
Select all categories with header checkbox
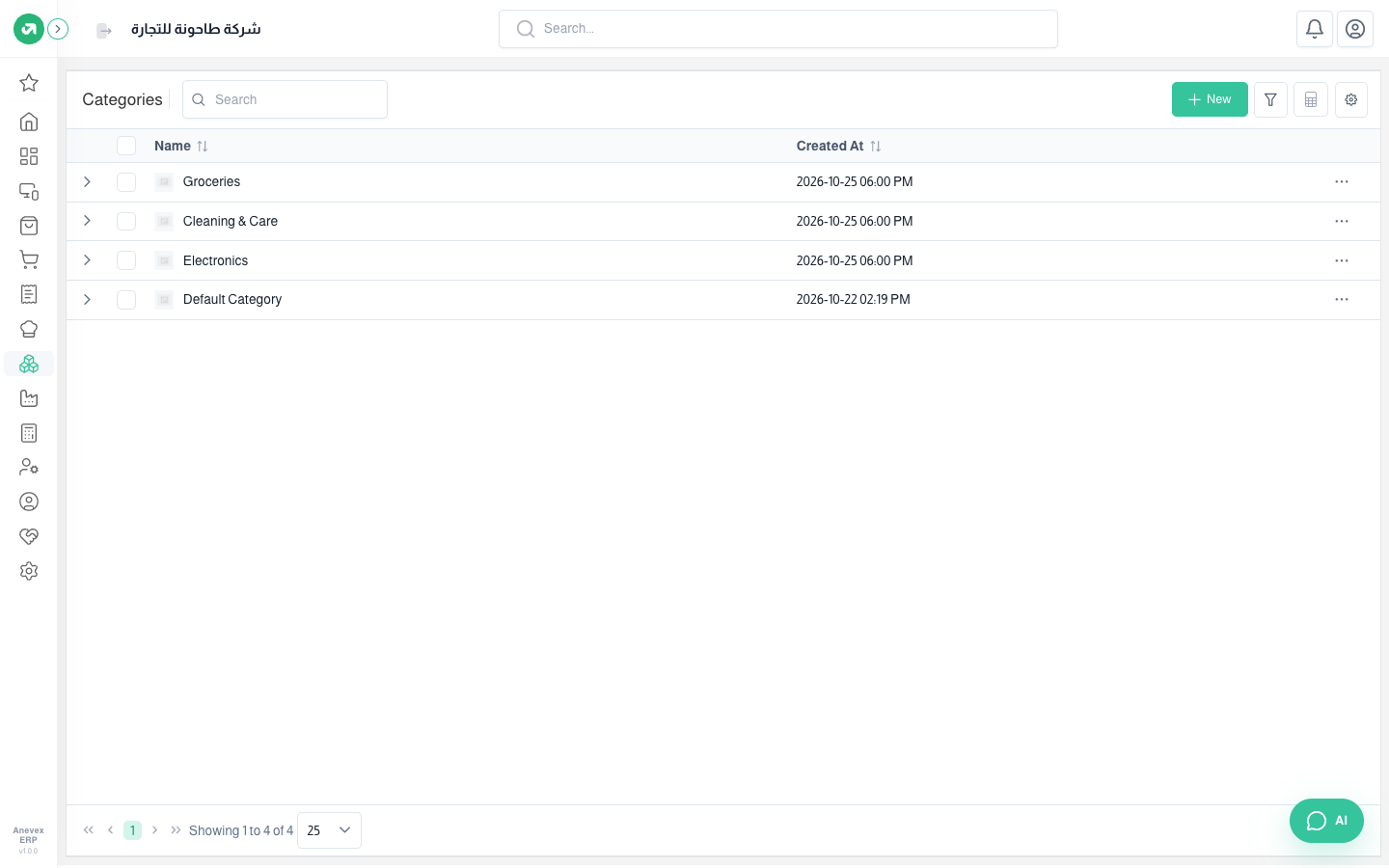(x=126, y=146)
